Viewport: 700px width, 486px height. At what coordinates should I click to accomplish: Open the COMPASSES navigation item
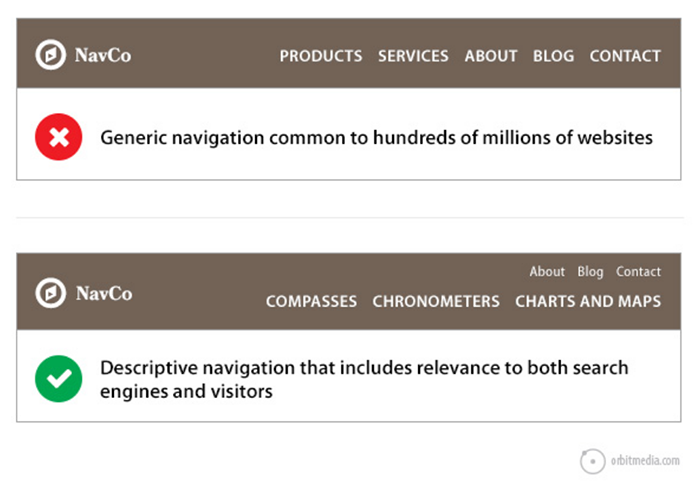[x=311, y=301]
